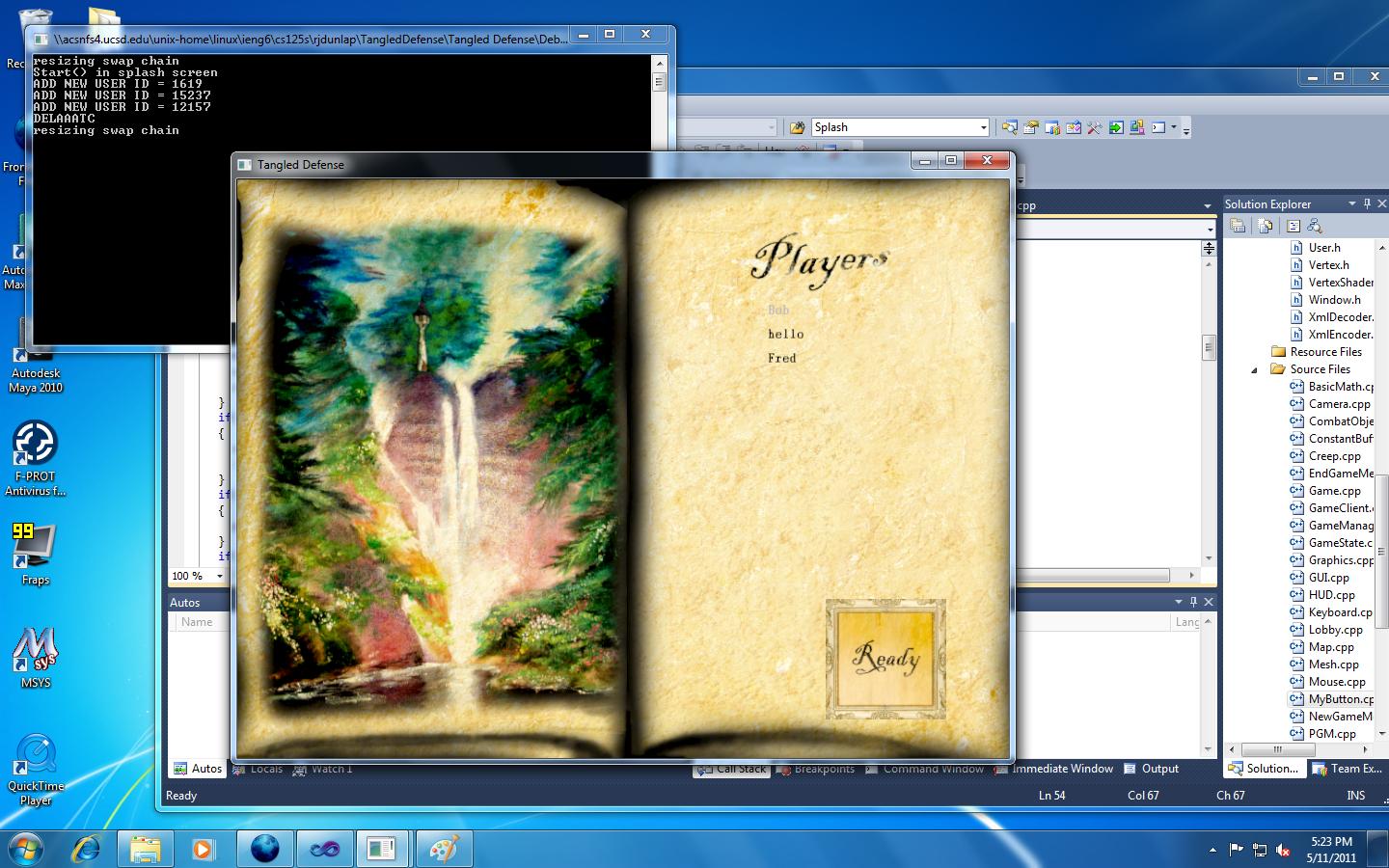The image size is (1389, 868).
Task: Click the code editor vertical scrollbar thumb
Action: point(1209,346)
